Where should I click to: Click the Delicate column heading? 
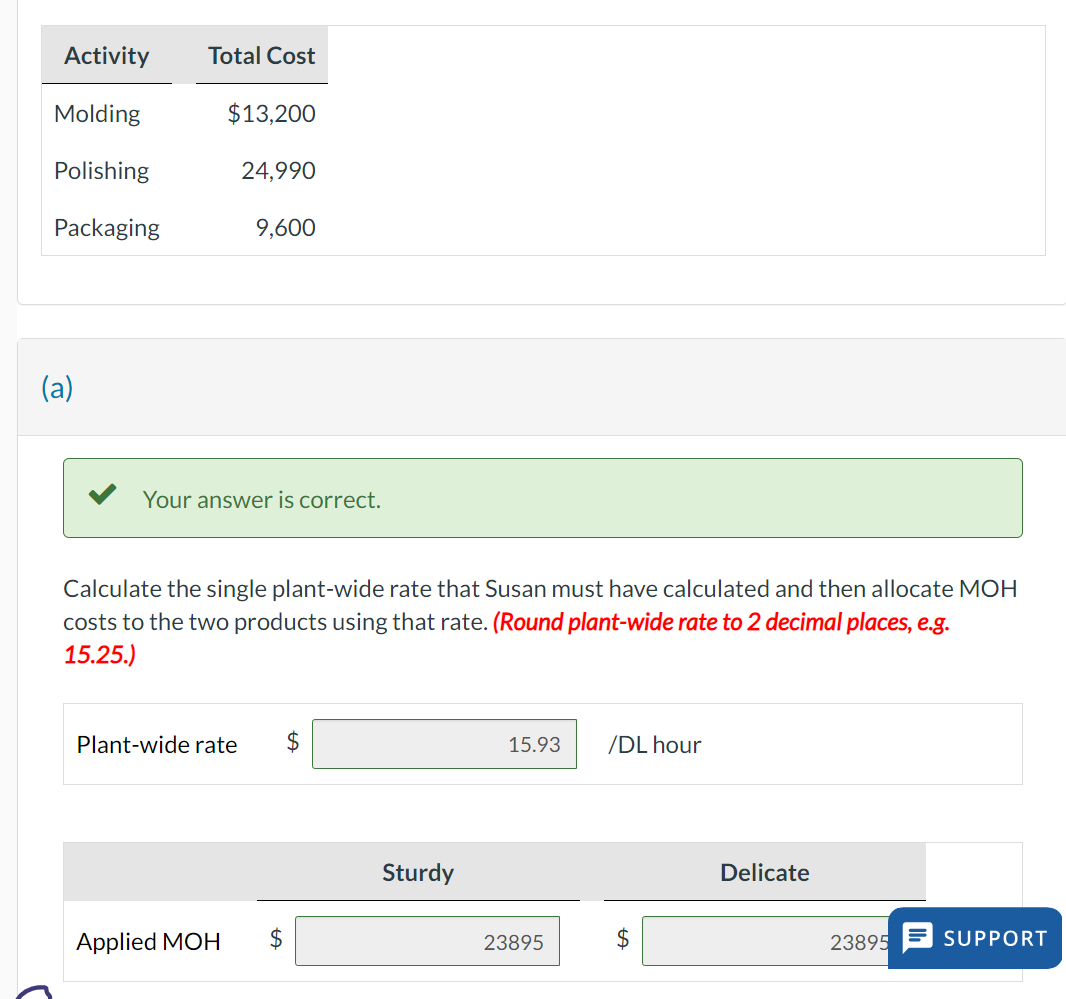[x=764, y=873]
